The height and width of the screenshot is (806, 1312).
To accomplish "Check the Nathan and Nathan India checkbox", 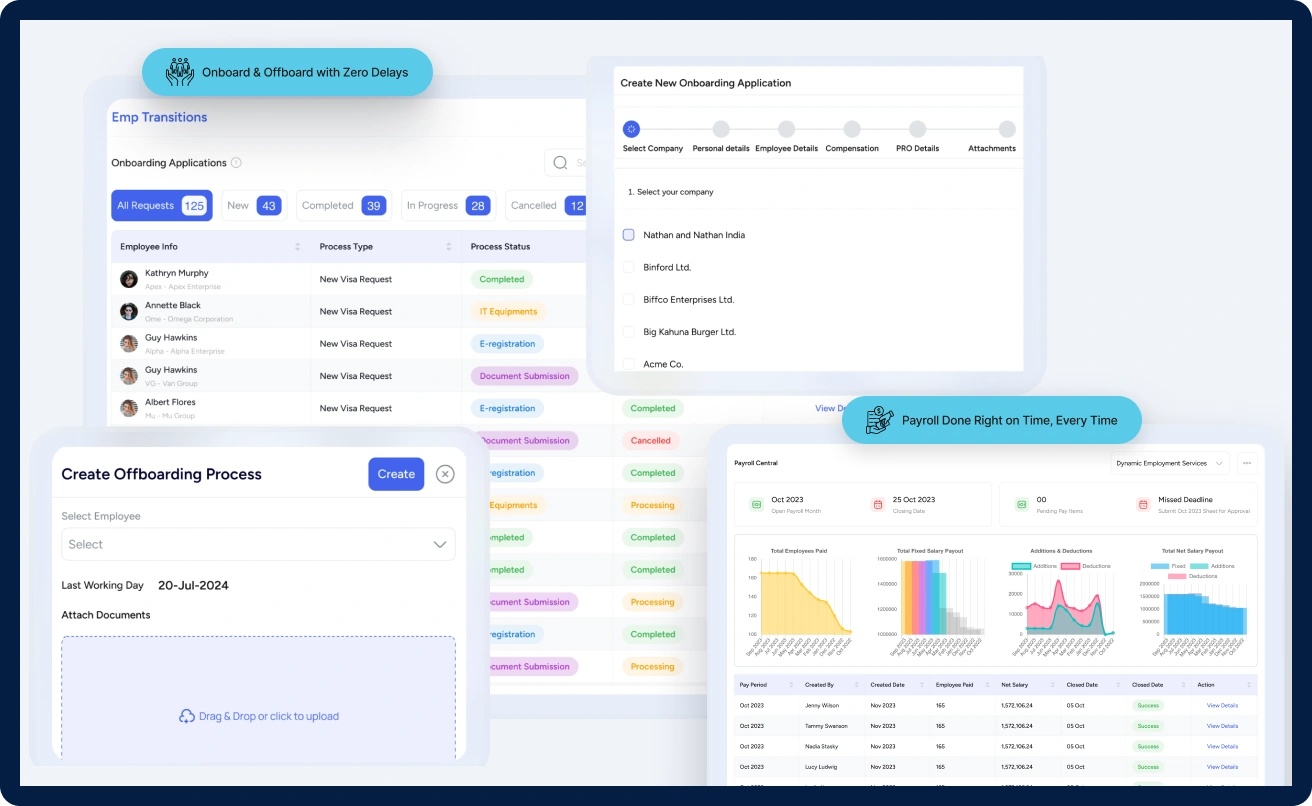I will pyautogui.click(x=629, y=235).
